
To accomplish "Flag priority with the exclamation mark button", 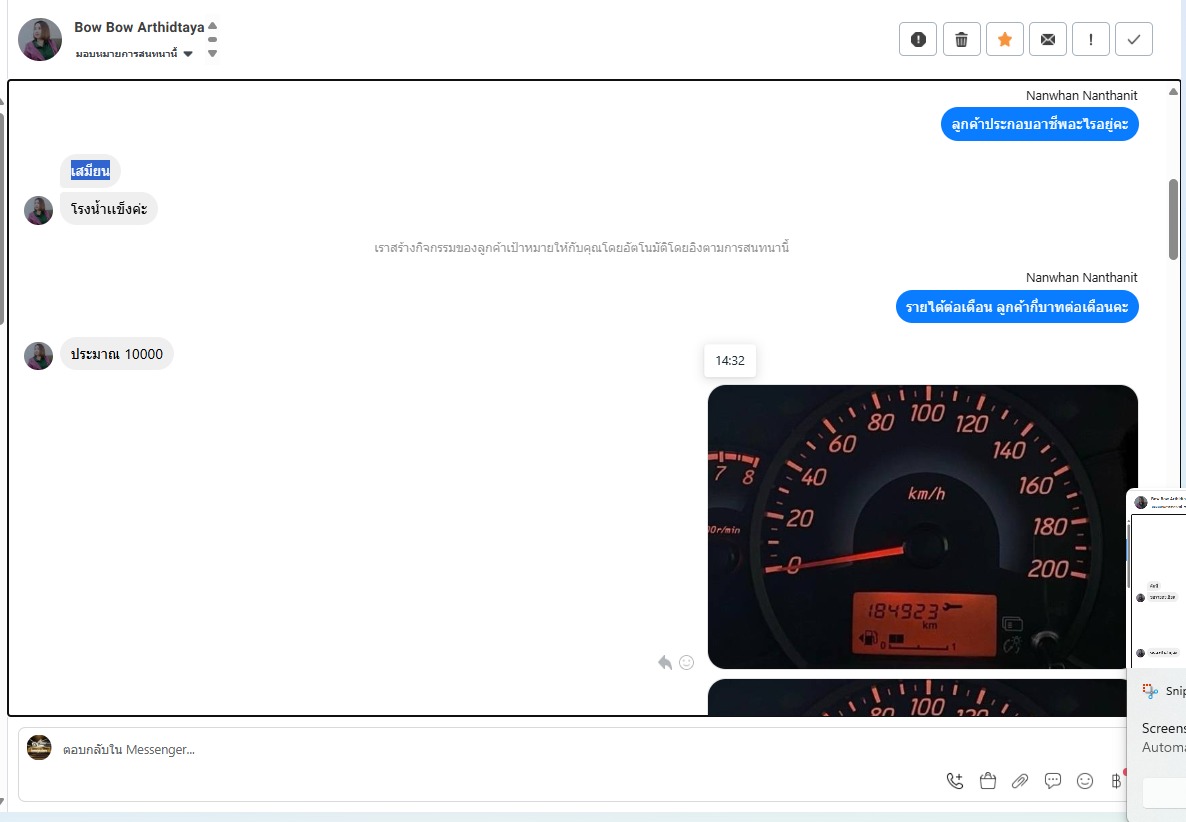I will [1091, 39].
